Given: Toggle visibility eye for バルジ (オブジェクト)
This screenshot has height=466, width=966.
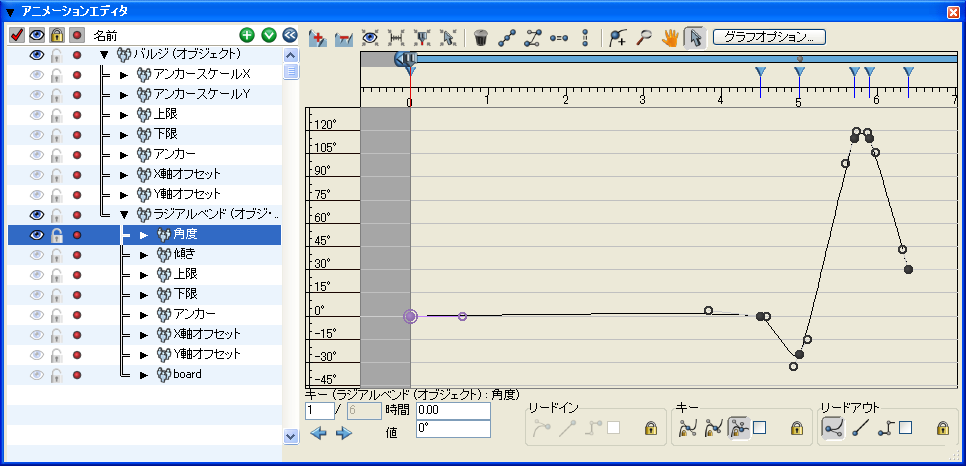Looking at the screenshot, I should (x=37, y=55).
